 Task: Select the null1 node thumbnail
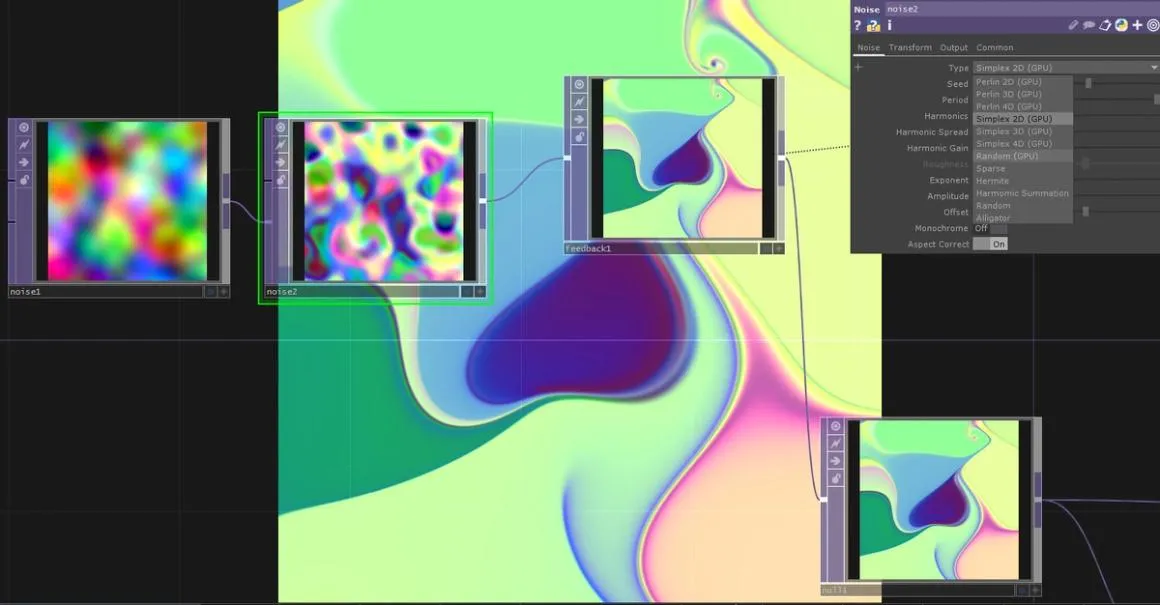tap(939, 500)
